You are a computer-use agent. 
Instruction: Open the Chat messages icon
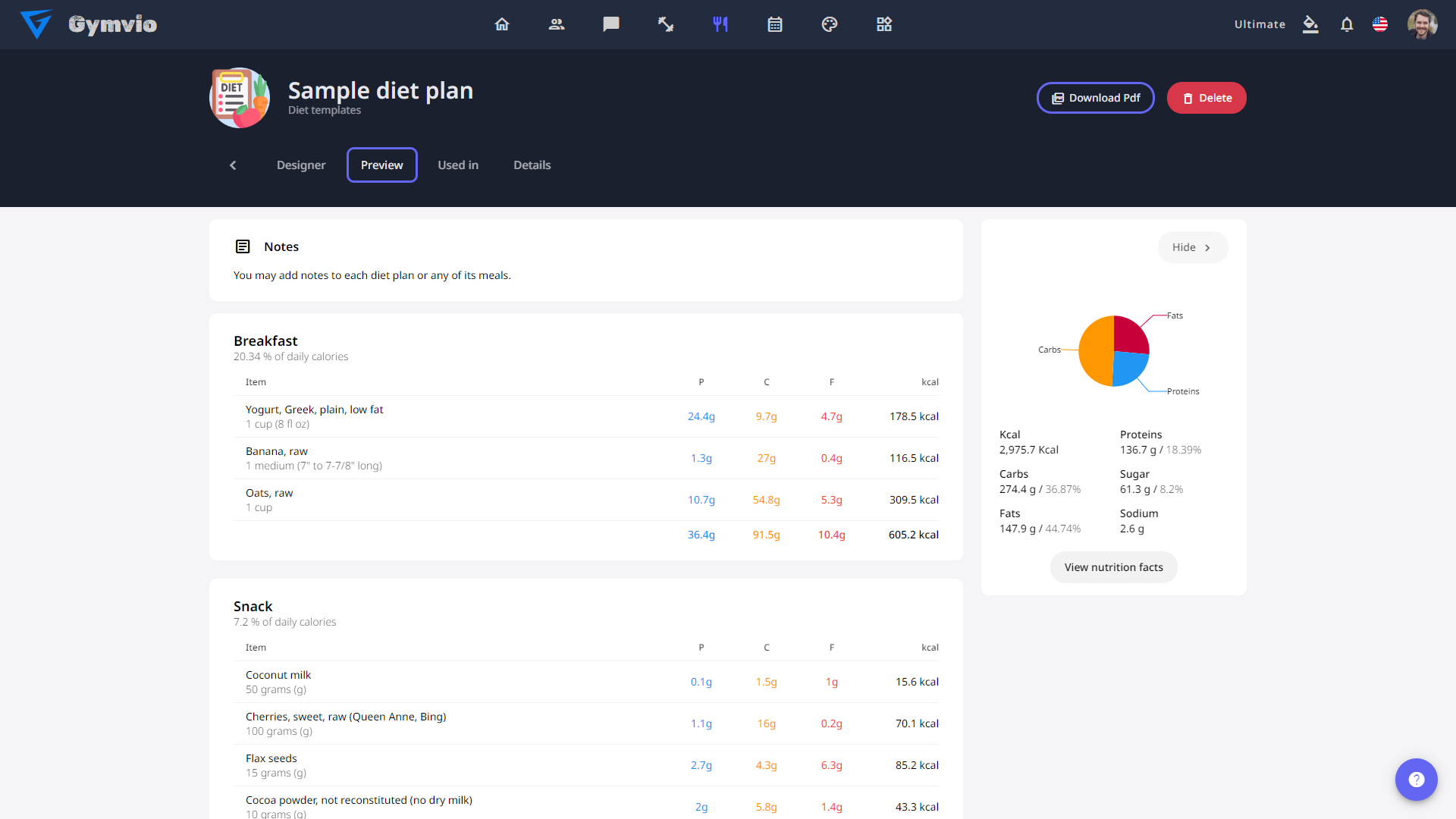coord(611,24)
